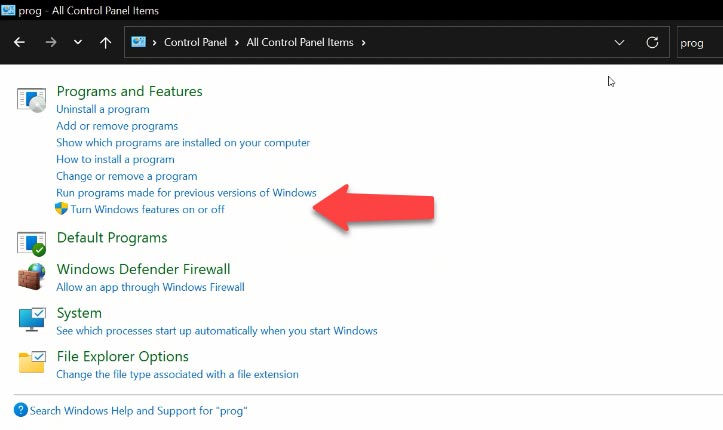Click the File Explorer Options folder icon
723x430 pixels.
[x=32, y=362]
